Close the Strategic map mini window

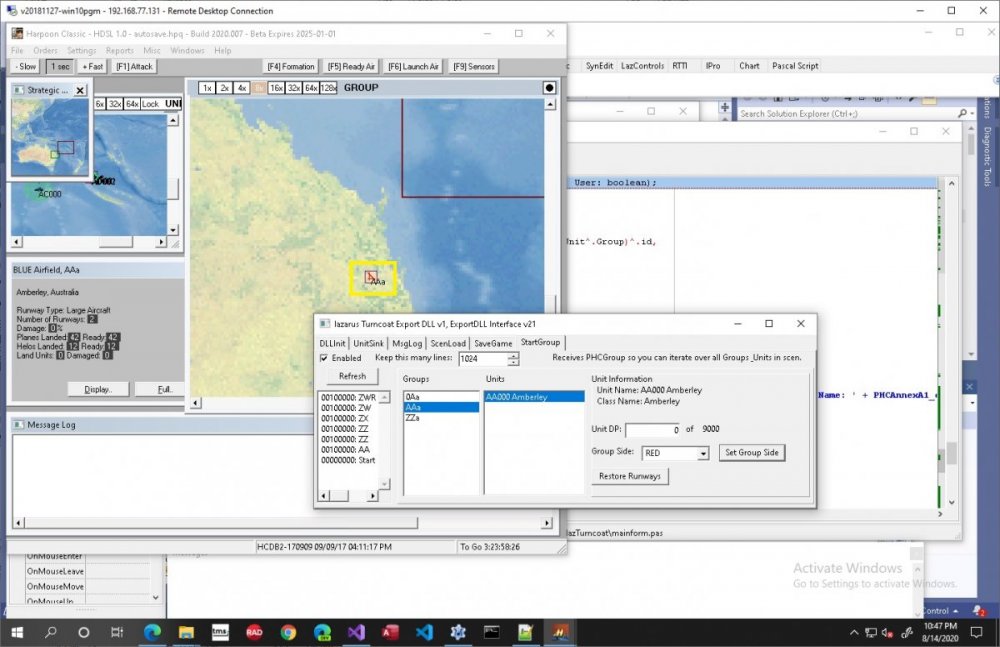coord(80,91)
